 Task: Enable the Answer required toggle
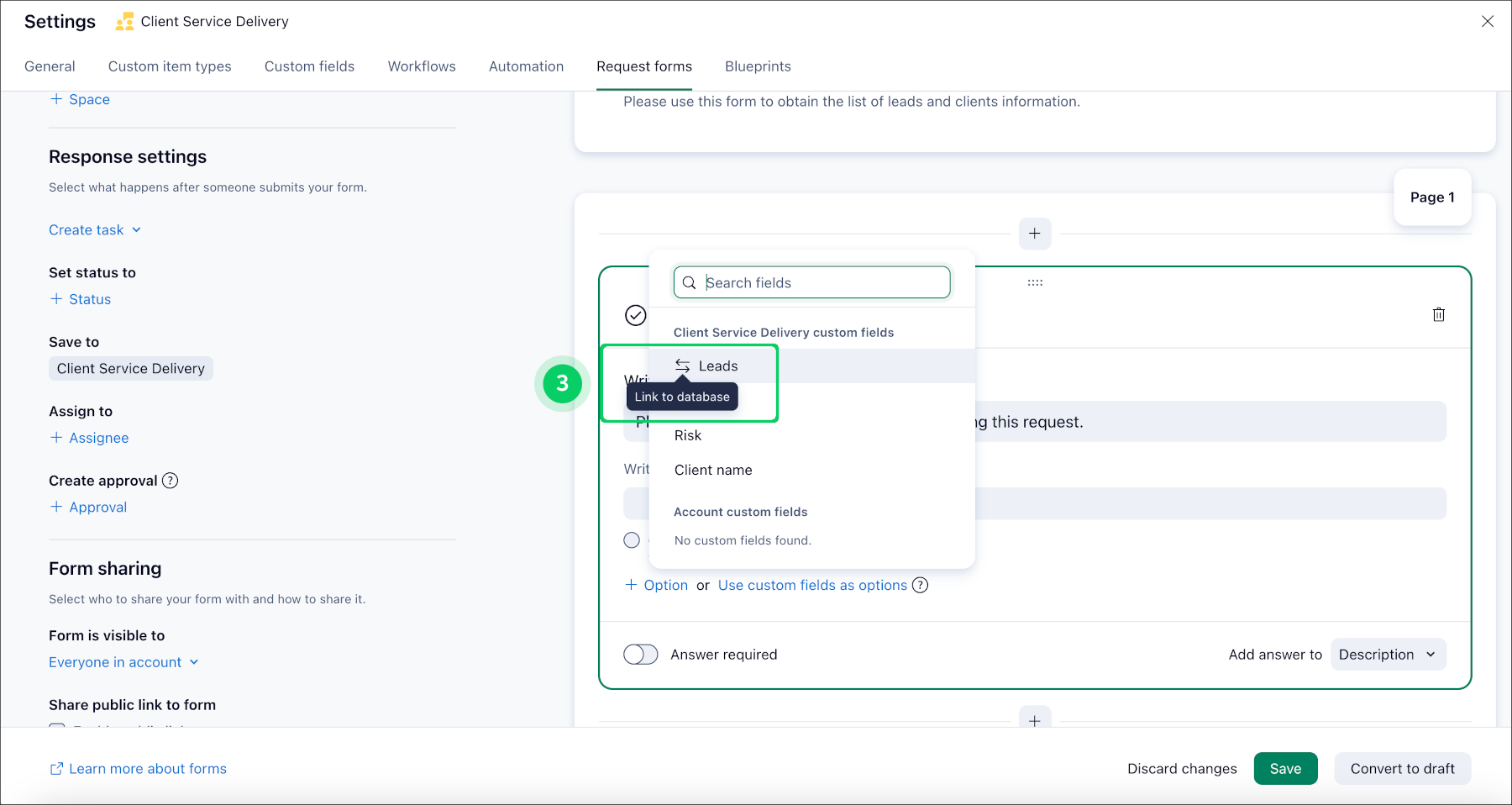(640, 654)
